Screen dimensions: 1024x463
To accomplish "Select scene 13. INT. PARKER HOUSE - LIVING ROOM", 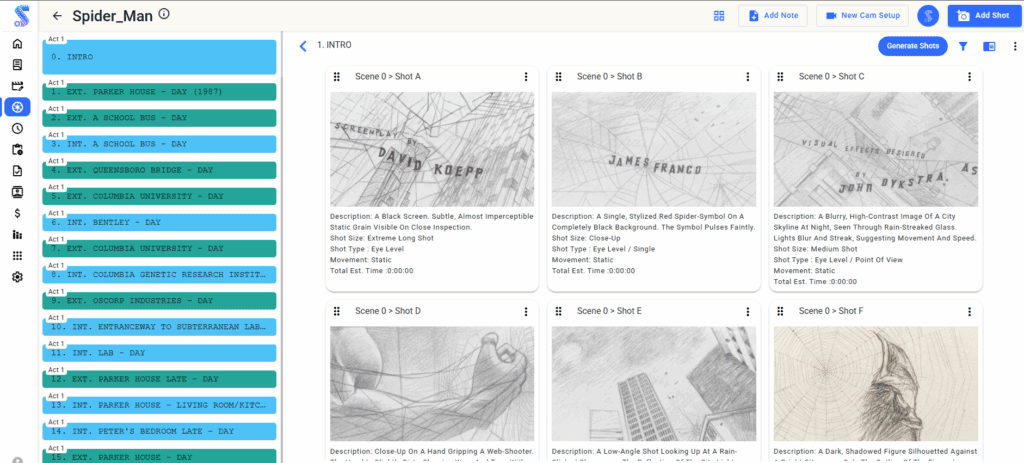I will tap(159, 406).
